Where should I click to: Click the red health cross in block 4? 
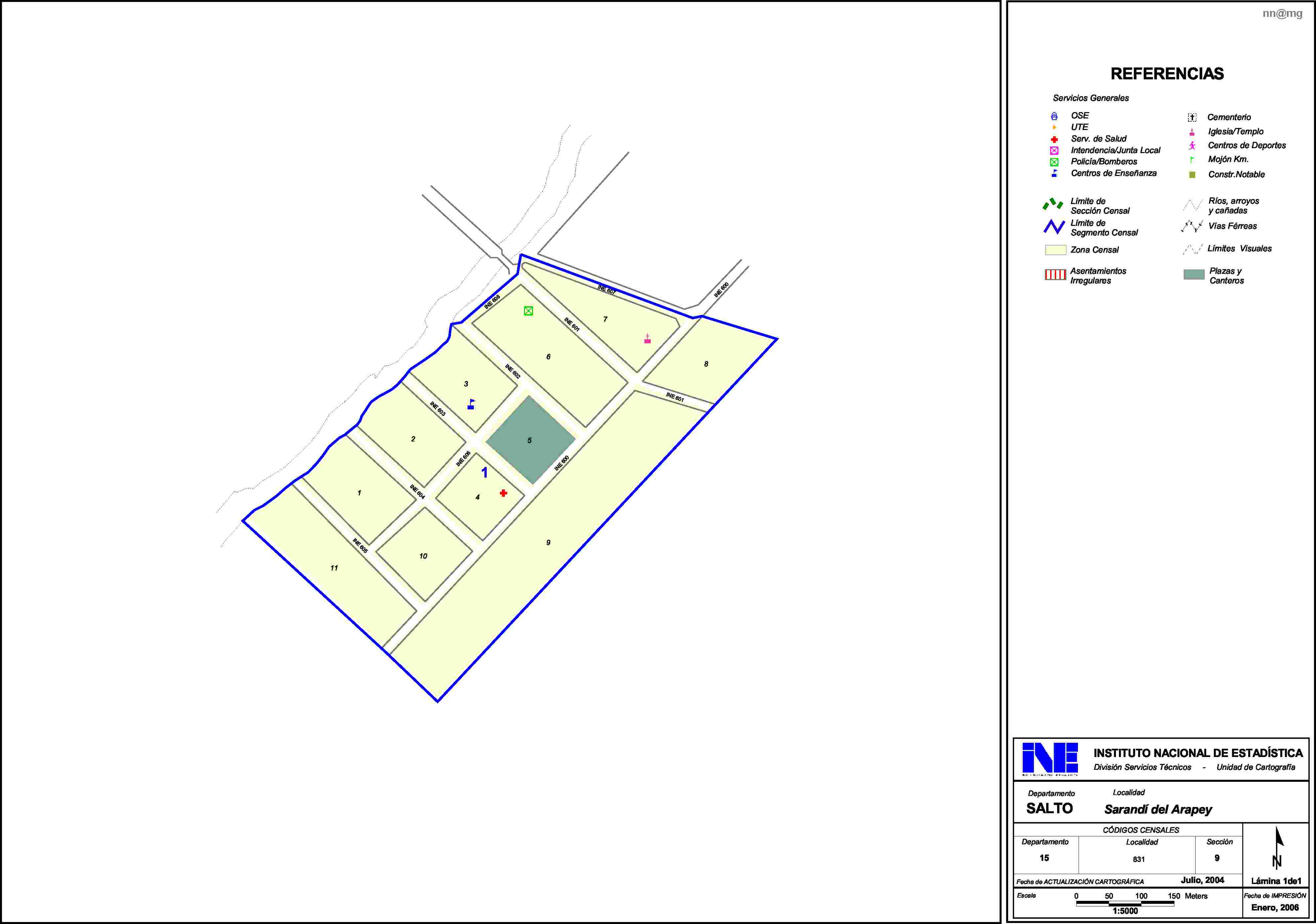[x=503, y=493]
